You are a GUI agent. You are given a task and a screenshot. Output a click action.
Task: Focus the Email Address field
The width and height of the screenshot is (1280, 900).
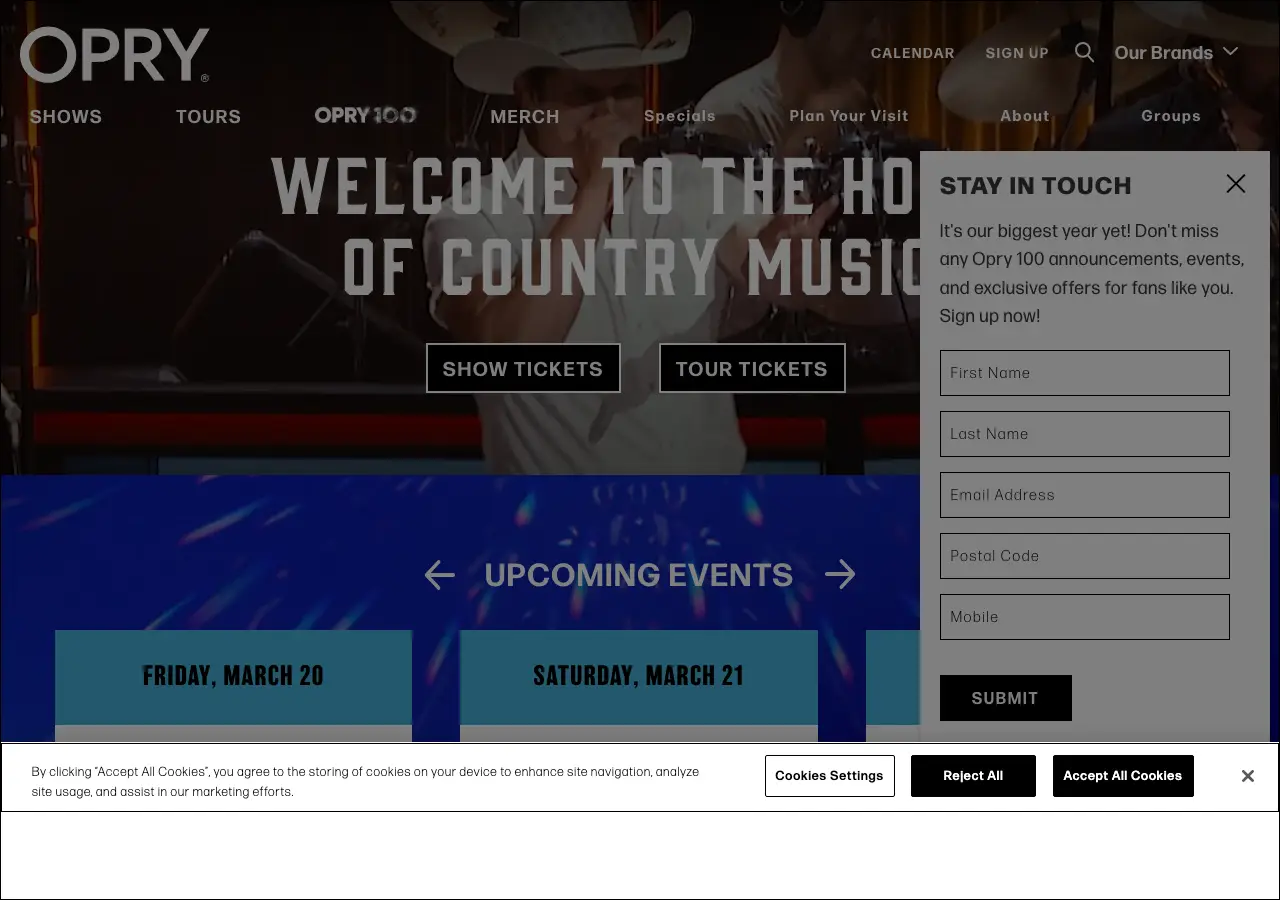point(1085,495)
